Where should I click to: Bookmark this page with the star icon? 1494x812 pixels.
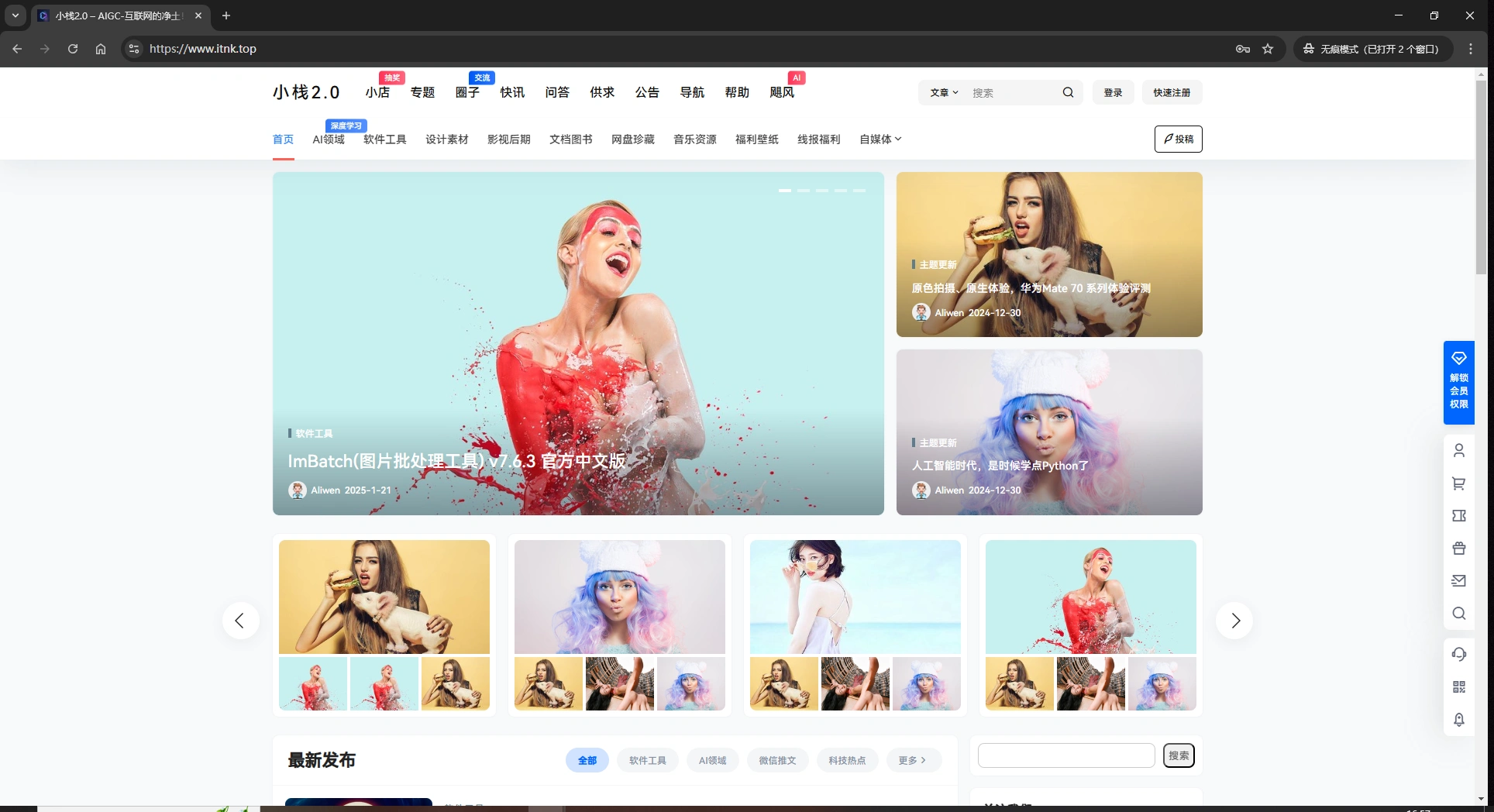(x=1268, y=49)
